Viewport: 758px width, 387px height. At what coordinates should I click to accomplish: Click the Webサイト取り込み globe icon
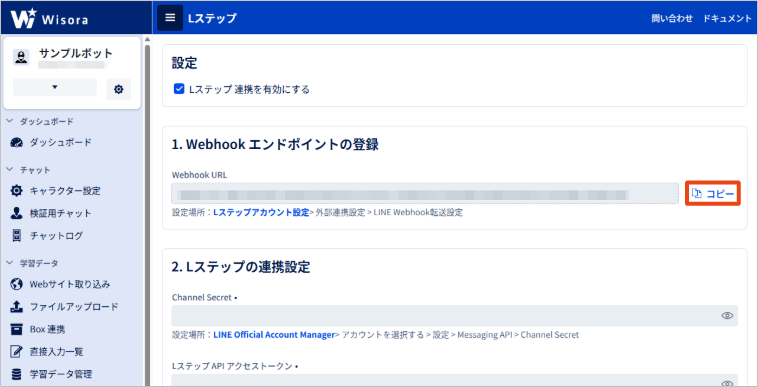16,284
